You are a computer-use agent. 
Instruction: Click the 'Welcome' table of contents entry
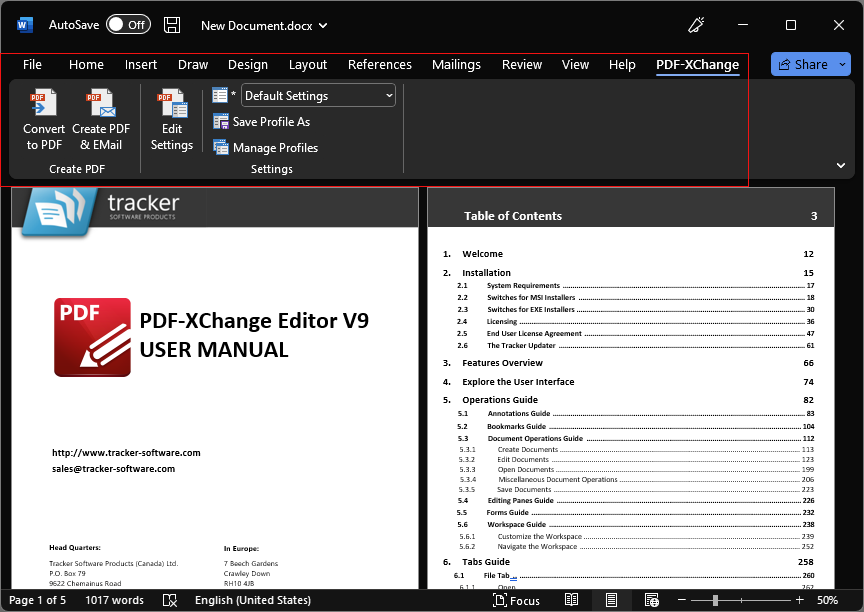point(482,254)
